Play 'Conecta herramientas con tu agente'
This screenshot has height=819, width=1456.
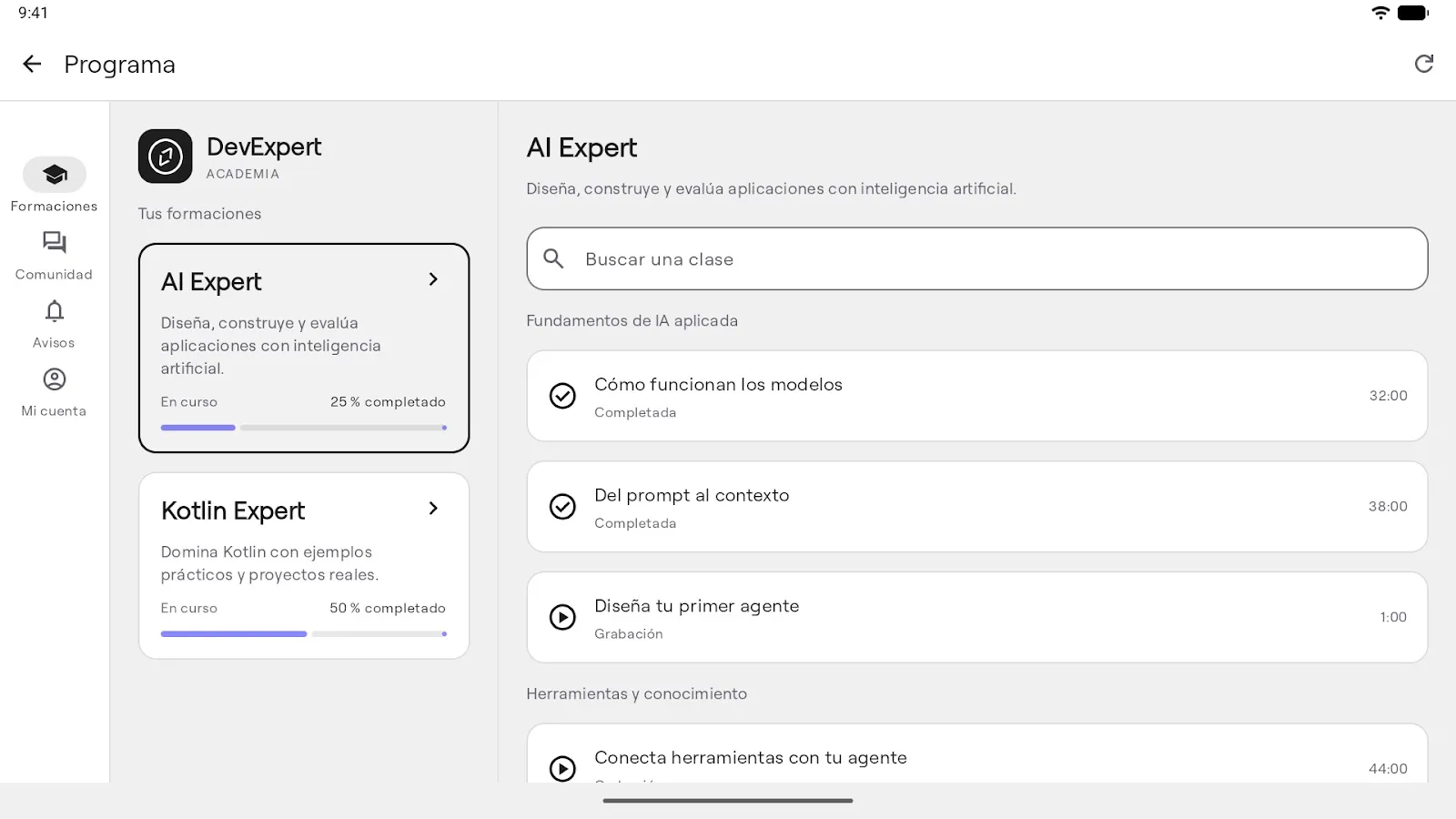click(x=562, y=769)
